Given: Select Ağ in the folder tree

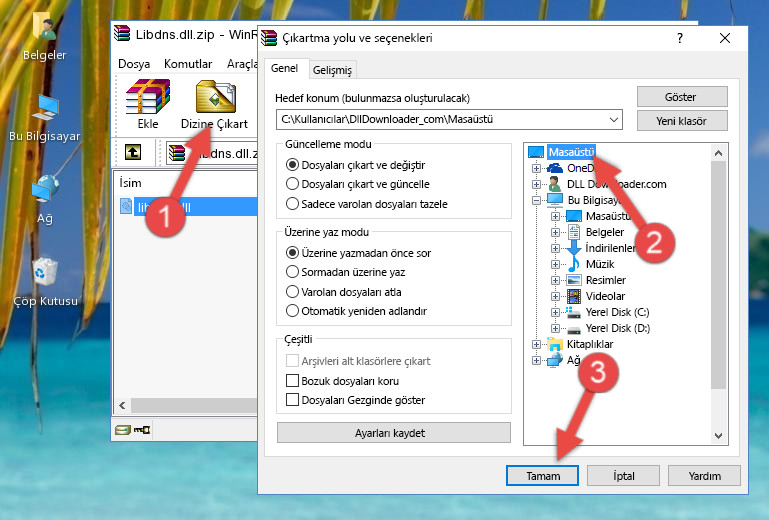Looking at the screenshot, I should [573, 361].
